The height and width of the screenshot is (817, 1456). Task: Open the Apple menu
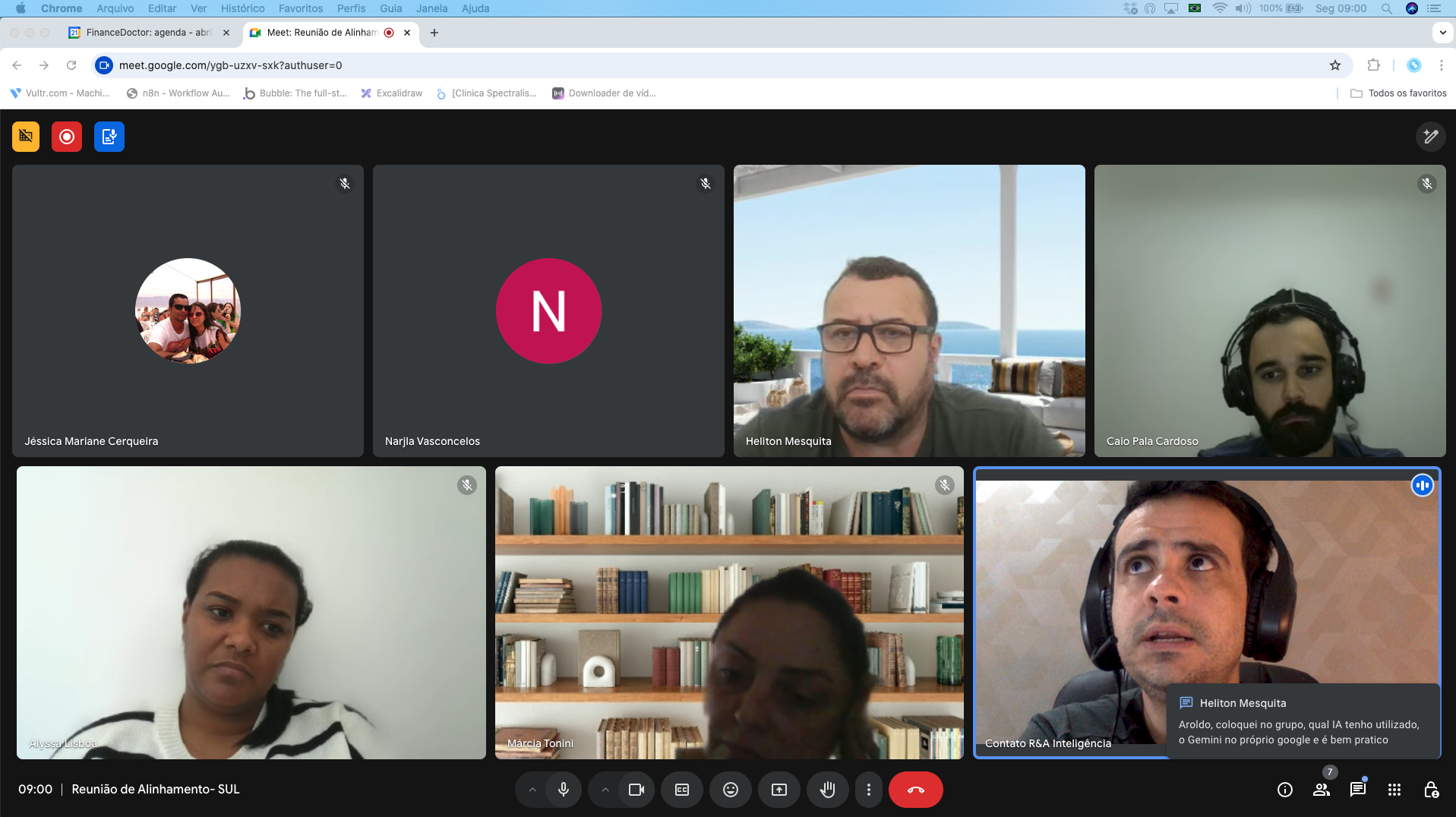[x=21, y=8]
